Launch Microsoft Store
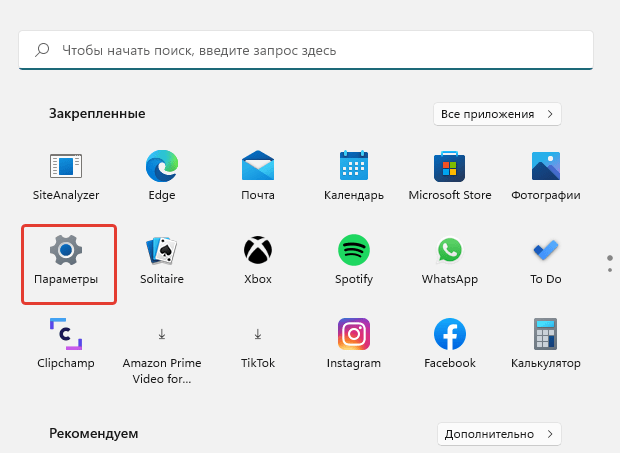Viewport: 620px width, 453px height. click(x=450, y=176)
